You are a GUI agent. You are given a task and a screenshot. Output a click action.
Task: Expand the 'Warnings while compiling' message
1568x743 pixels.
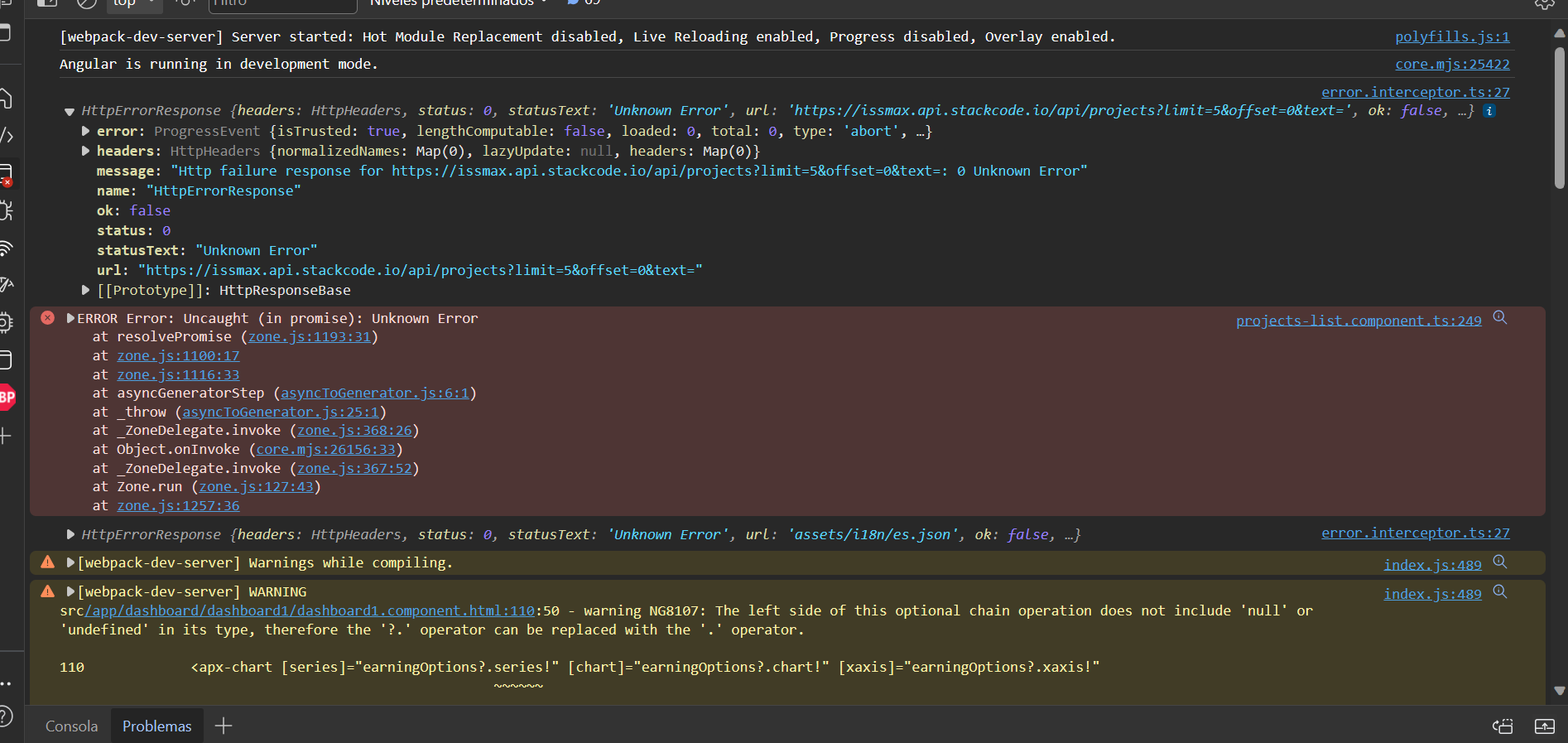coord(70,562)
